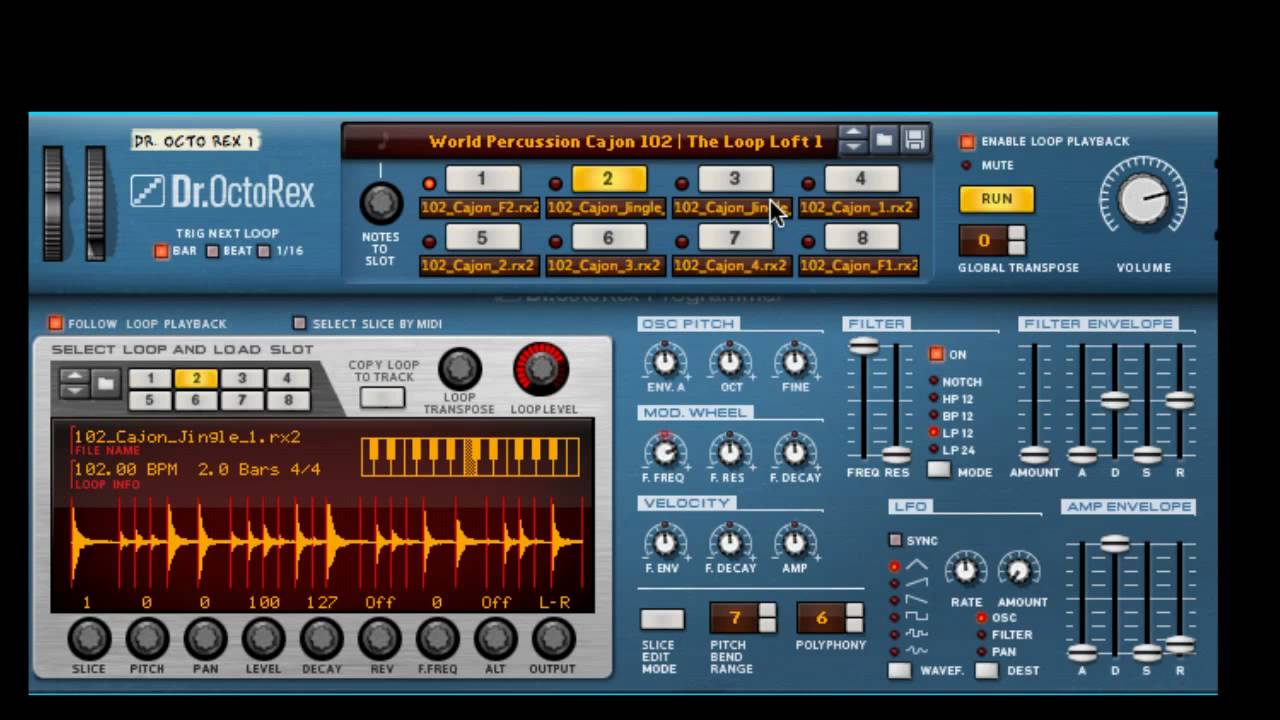The image size is (1280, 720).
Task: Toggle Enable Loop Playback
Action: click(x=967, y=142)
